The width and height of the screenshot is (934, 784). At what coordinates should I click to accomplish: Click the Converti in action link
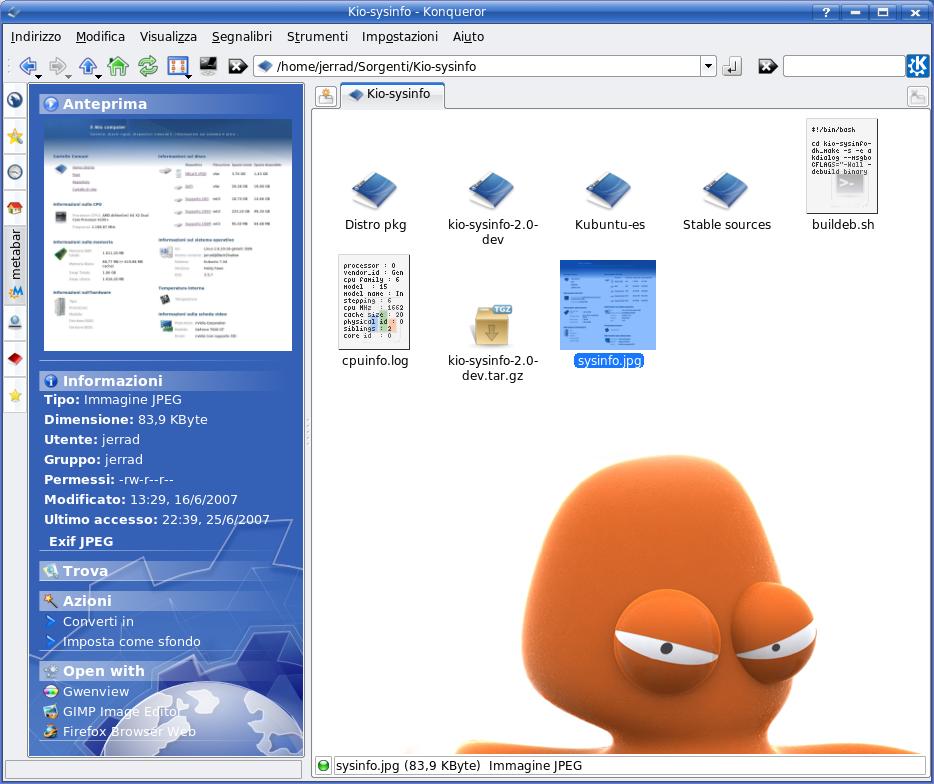(98, 621)
